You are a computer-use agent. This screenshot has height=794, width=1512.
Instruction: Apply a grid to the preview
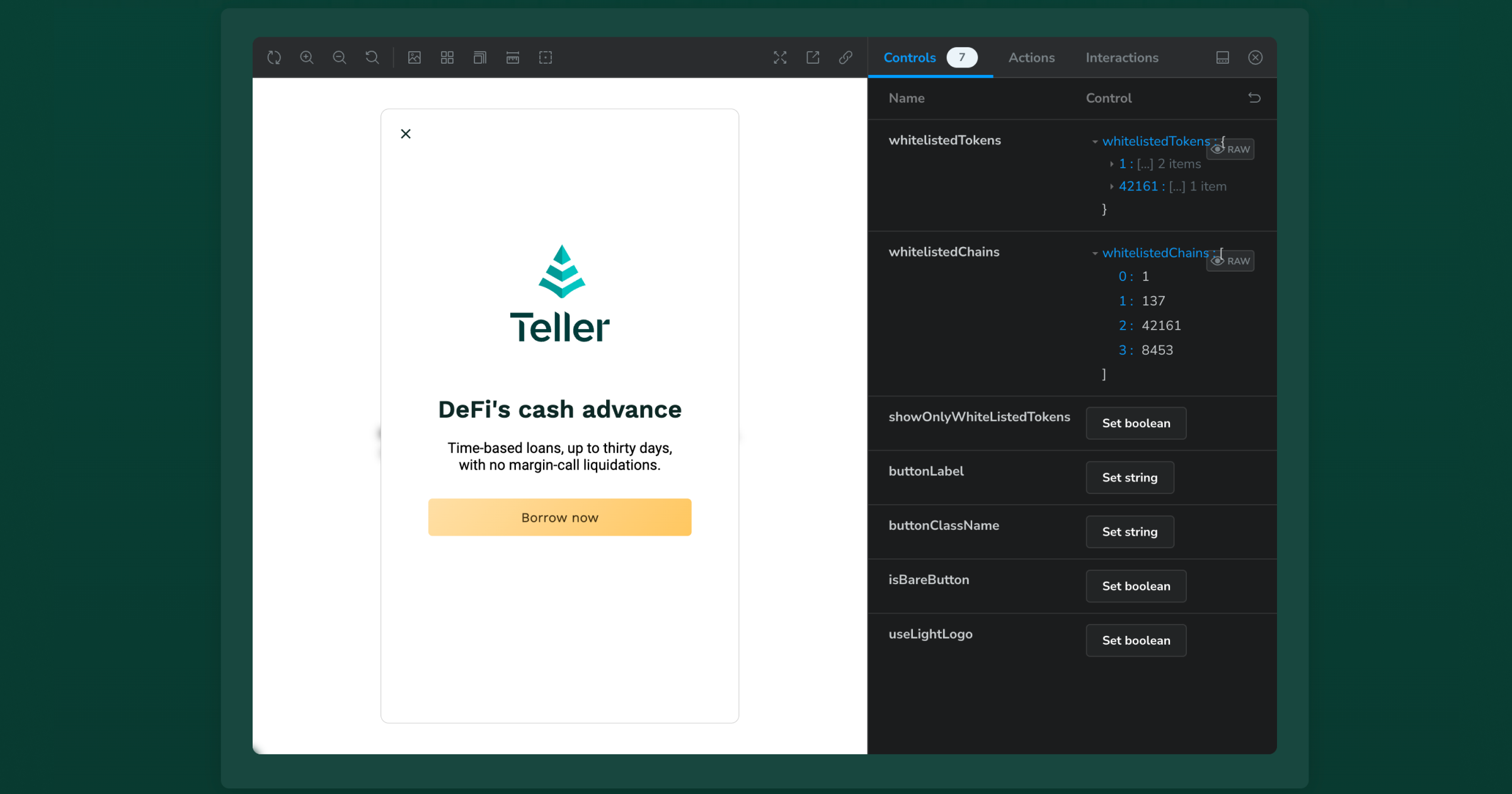click(x=447, y=57)
